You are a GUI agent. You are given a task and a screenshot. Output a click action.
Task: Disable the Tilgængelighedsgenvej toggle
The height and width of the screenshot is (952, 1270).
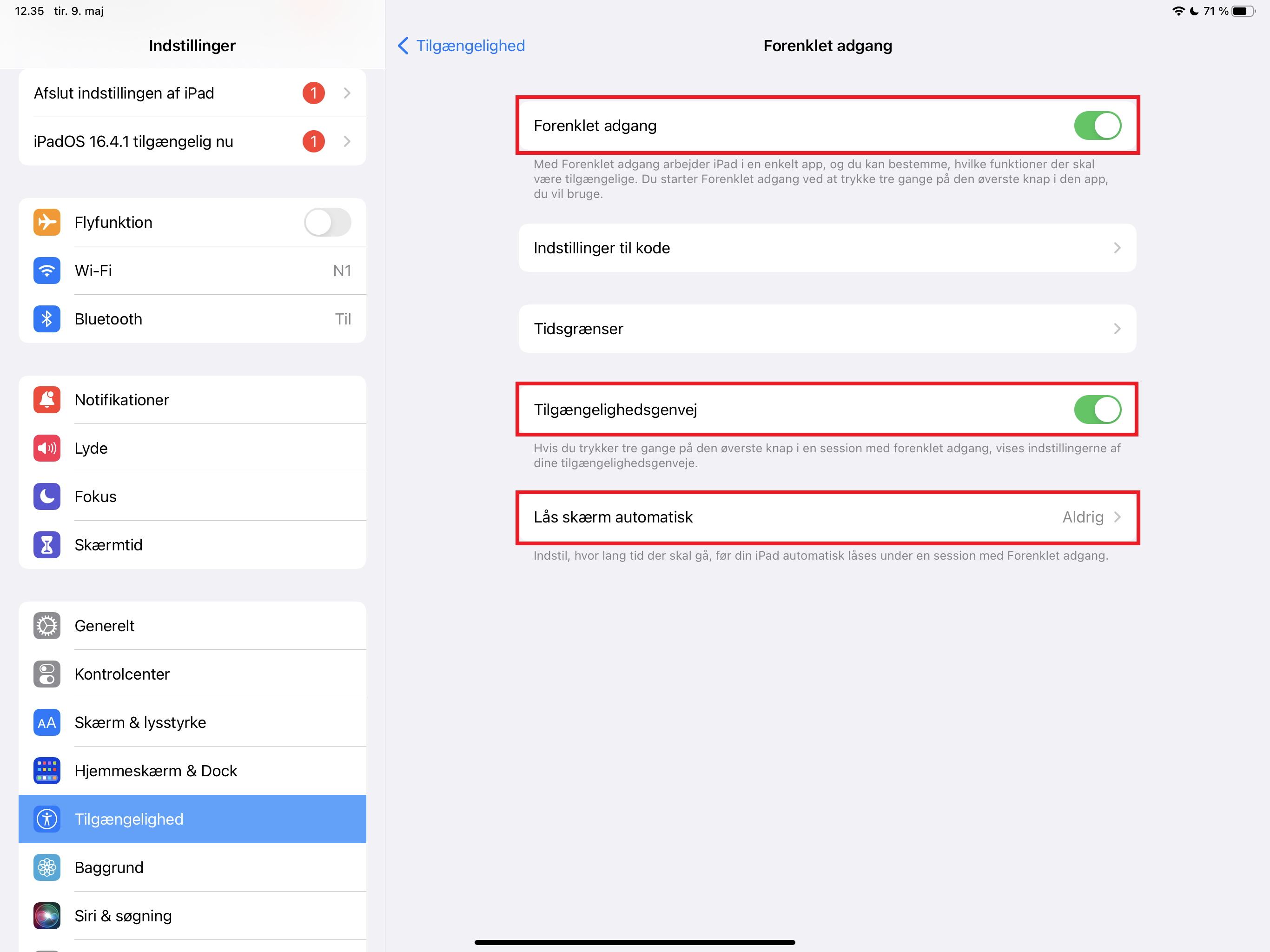pyautogui.click(x=1097, y=410)
